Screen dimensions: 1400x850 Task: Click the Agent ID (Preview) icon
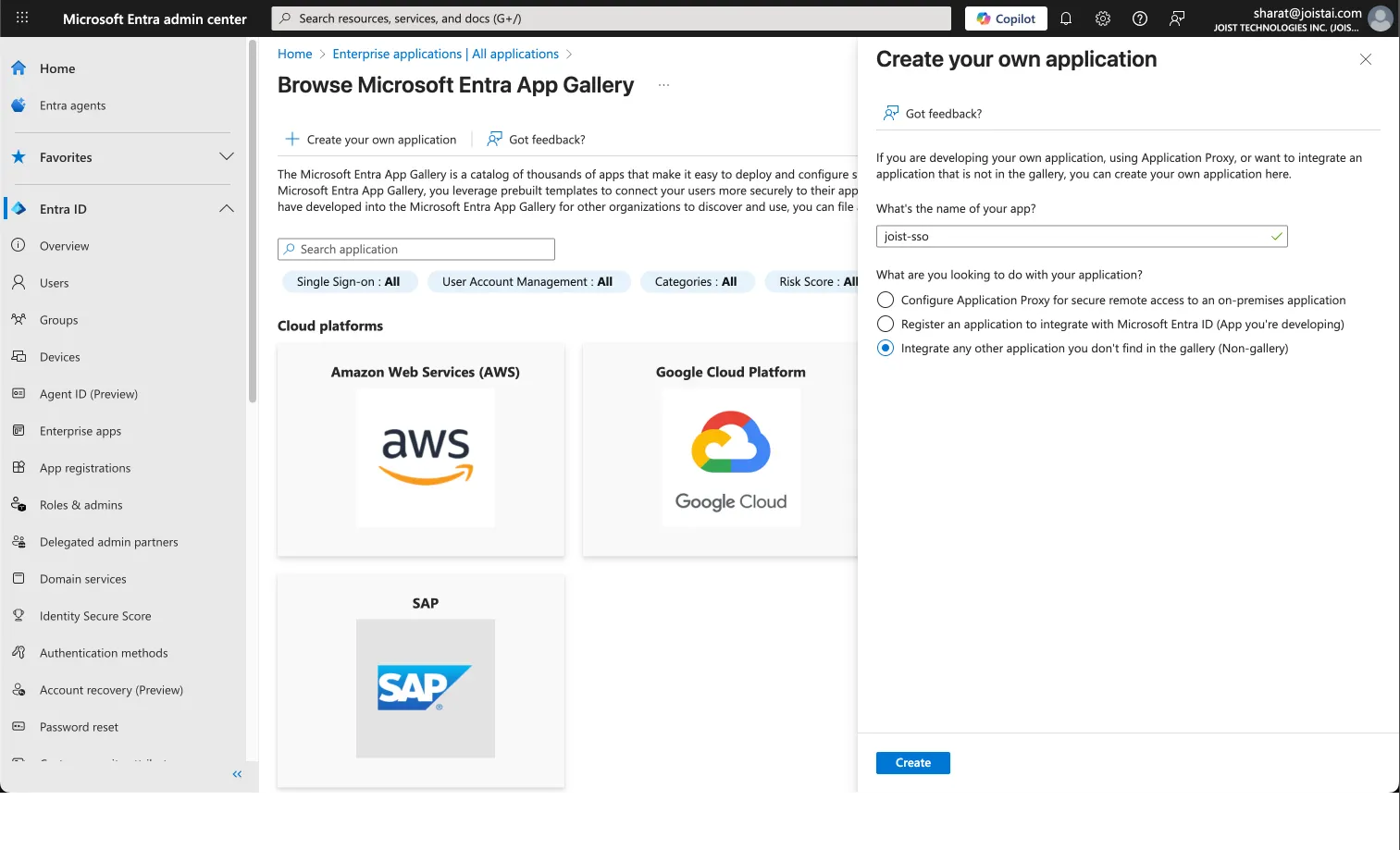tap(19, 393)
